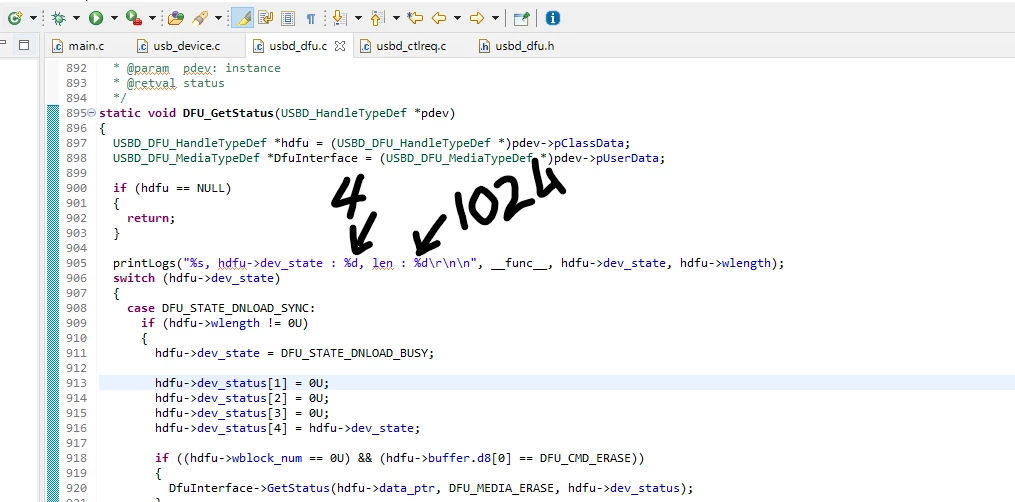Toggle Block Selection Mode icon
Viewport: 1015px width, 502px height.
click(x=288, y=18)
